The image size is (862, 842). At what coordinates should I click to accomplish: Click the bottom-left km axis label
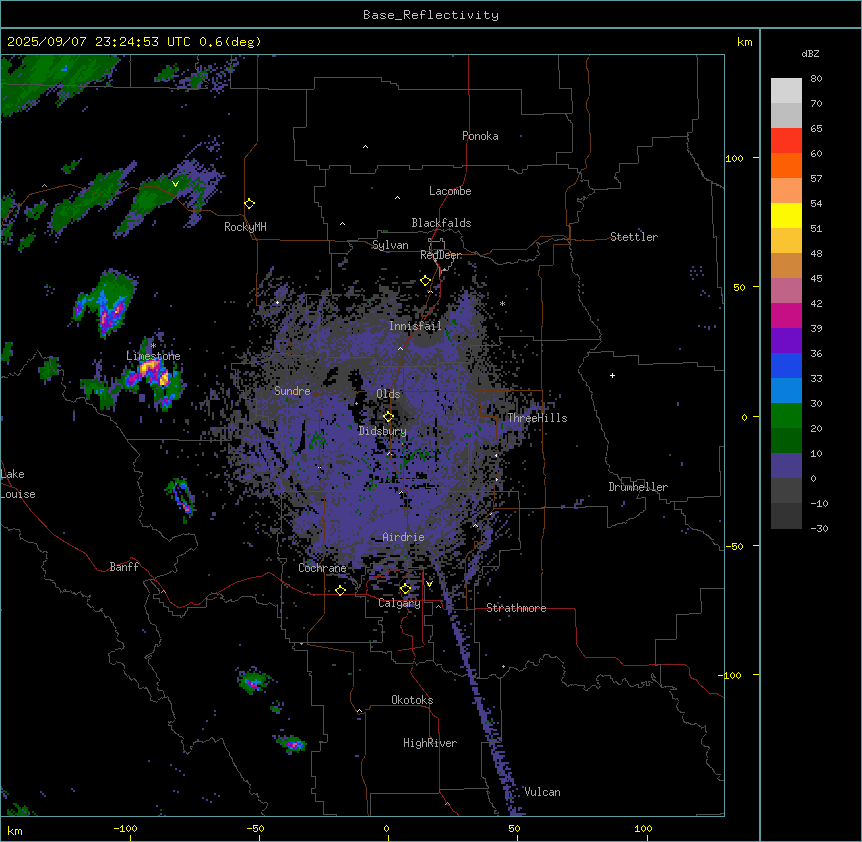tap(15, 830)
